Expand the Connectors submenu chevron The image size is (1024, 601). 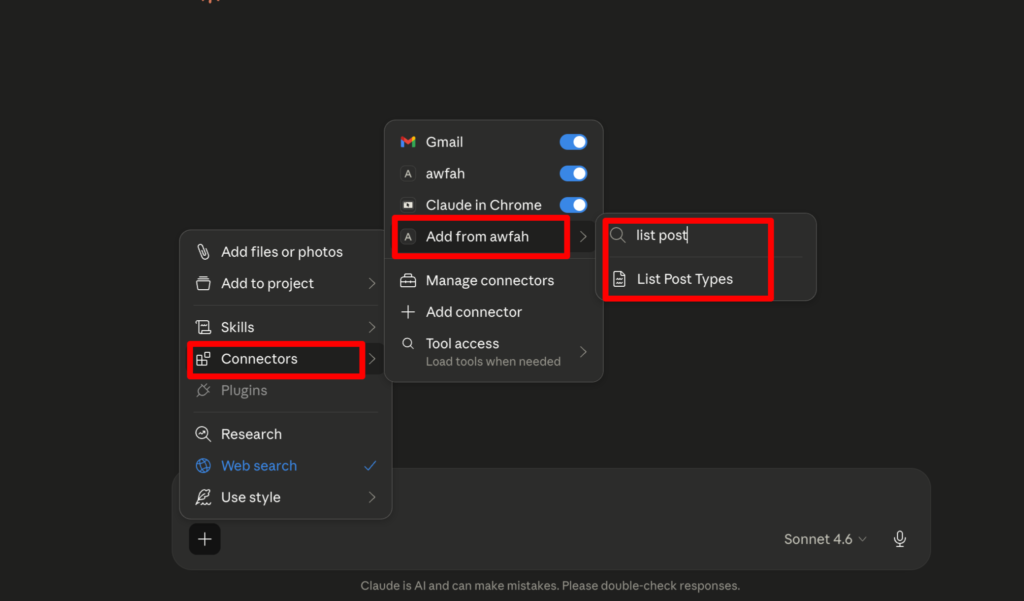(372, 359)
